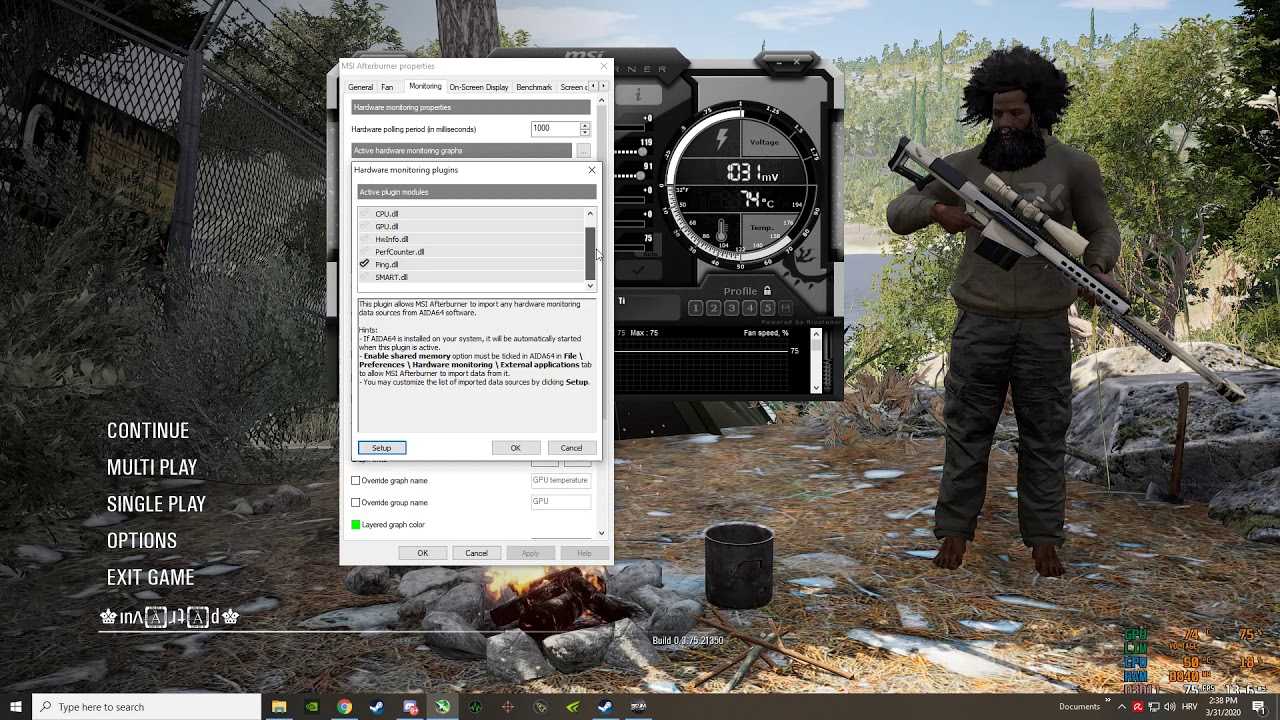The width and height of the screenshot is (1280, 720).
Task: Click Setup in the plugins dialog
Action: pos(382,448)
